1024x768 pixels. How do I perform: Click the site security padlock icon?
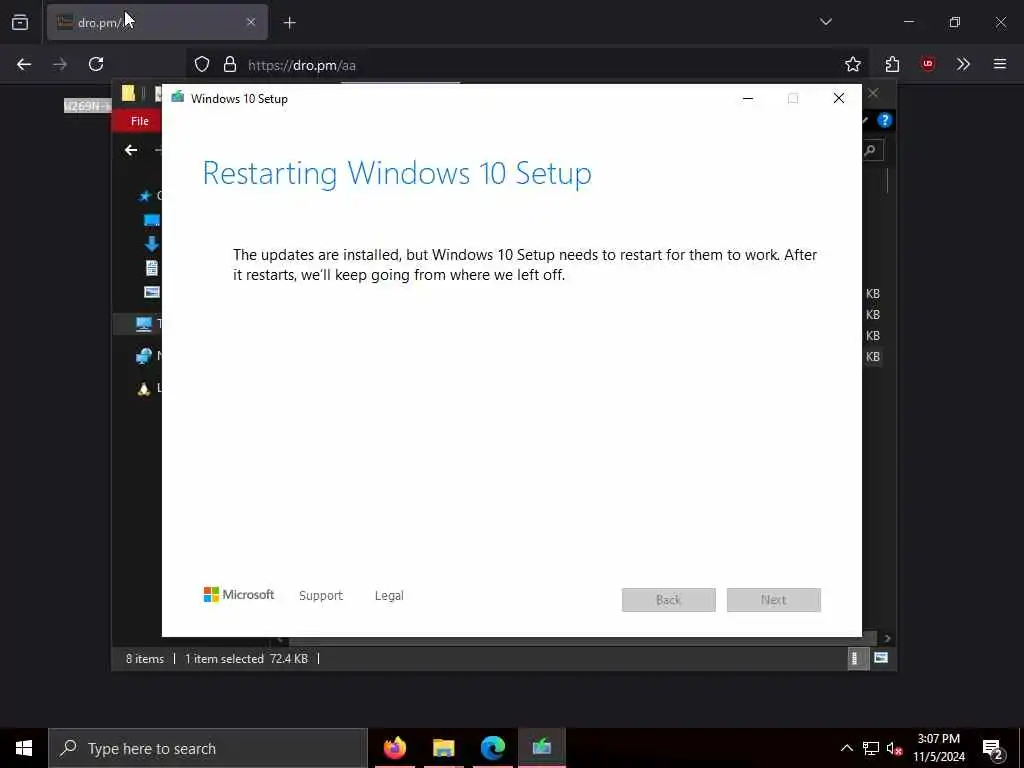pos(229,64)
